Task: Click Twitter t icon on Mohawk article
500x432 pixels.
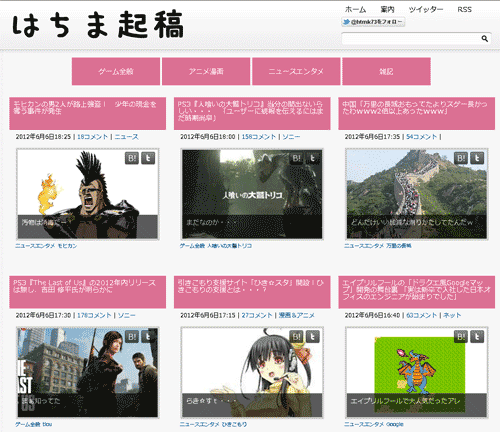Action: [148, 158]
